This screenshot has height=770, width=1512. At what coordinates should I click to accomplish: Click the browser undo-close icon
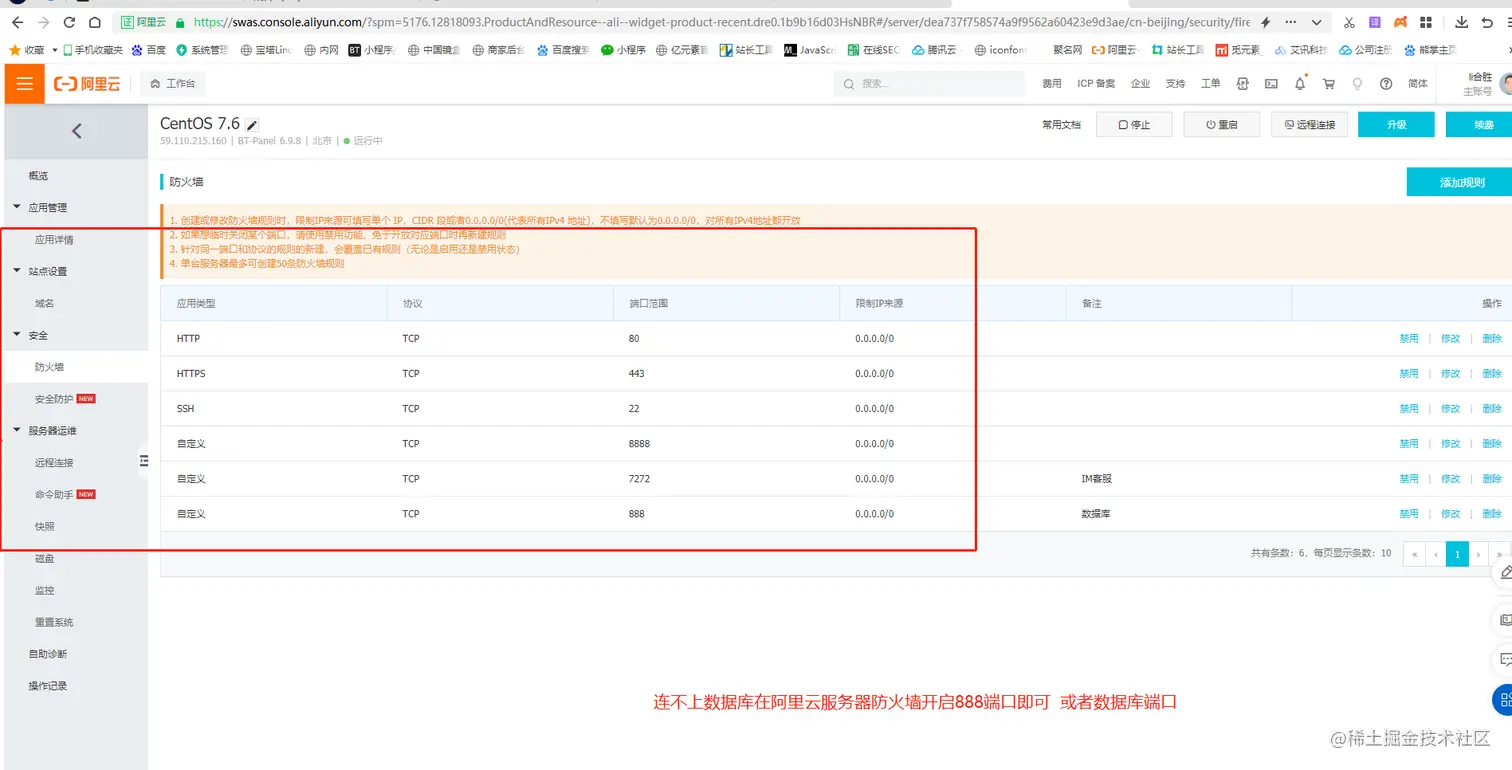pyautogui.click(x=1488, y=22)
